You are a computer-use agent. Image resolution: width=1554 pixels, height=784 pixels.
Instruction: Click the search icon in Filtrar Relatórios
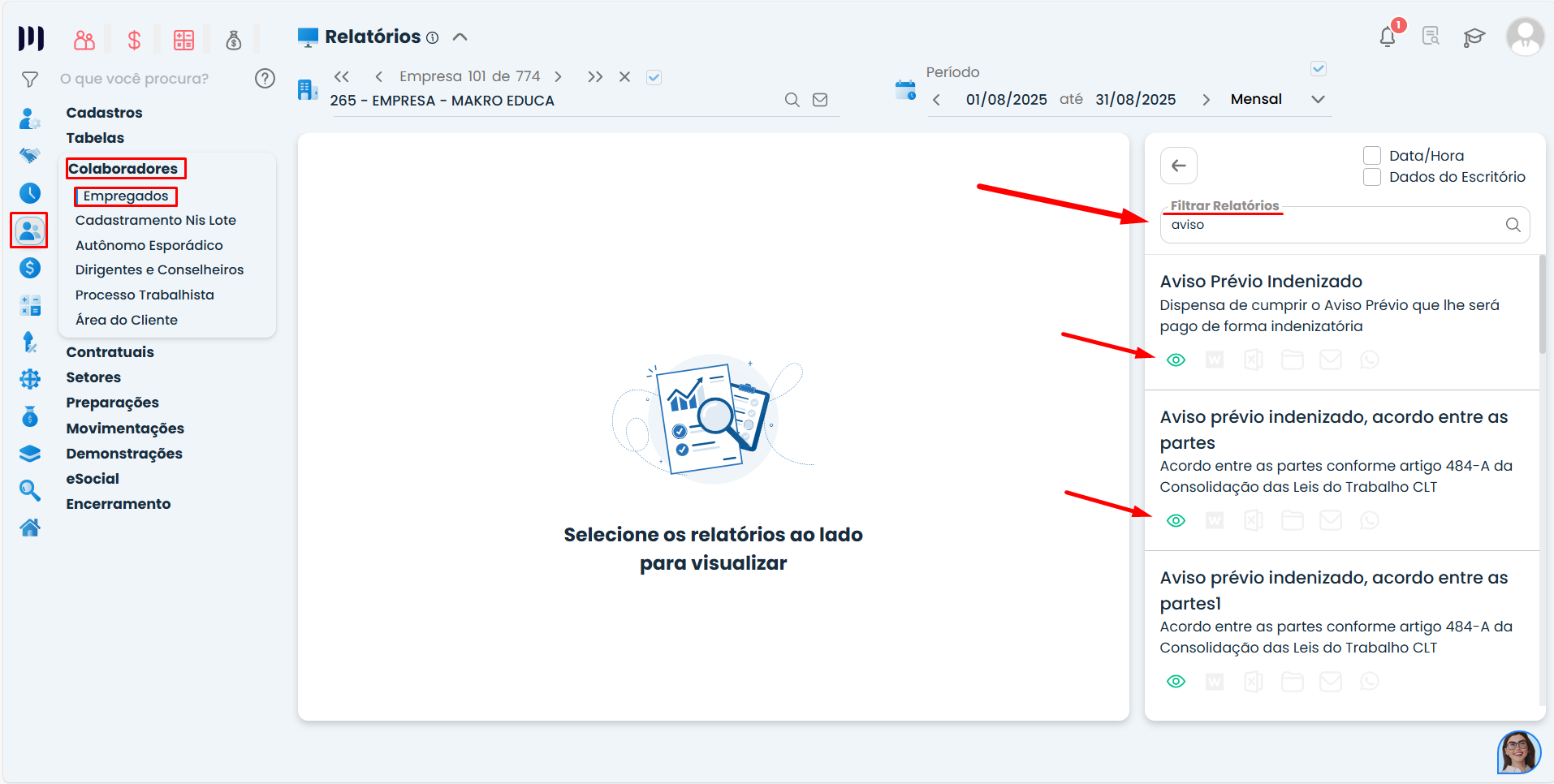click(x=1513, y=225)
